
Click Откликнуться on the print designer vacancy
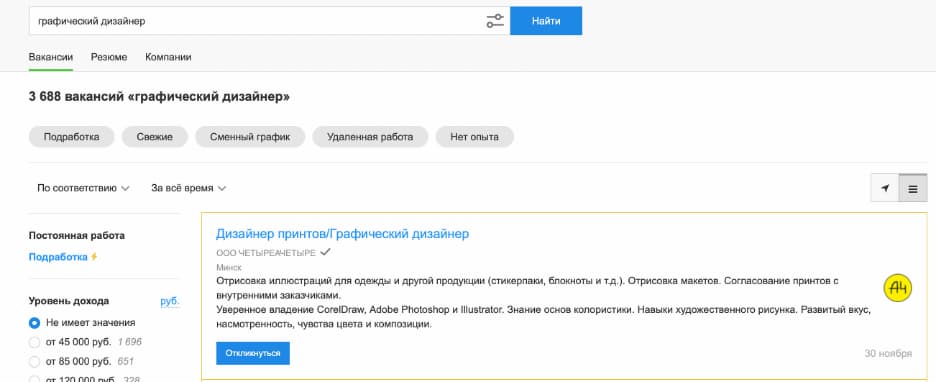coord(253,353)
